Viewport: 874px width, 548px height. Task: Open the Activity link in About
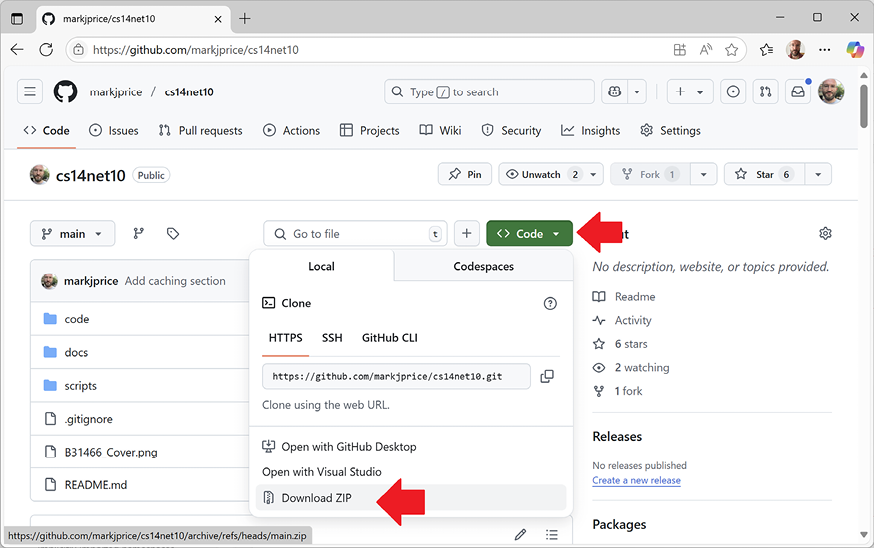[622, 321]
